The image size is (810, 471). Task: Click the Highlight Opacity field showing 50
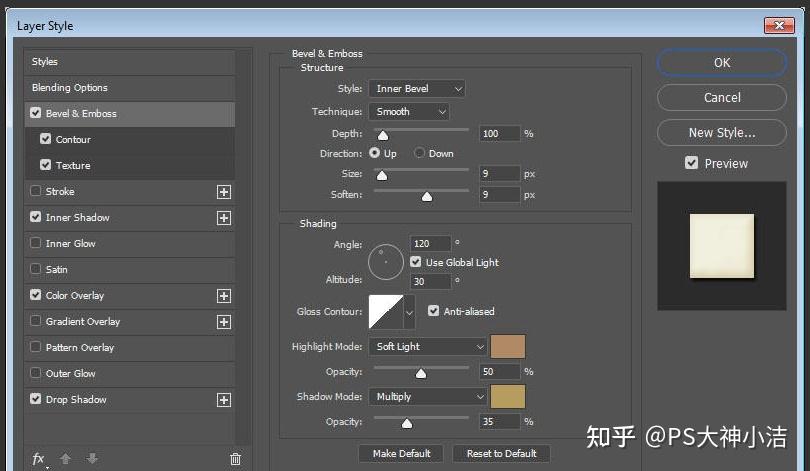coord(499,371)
